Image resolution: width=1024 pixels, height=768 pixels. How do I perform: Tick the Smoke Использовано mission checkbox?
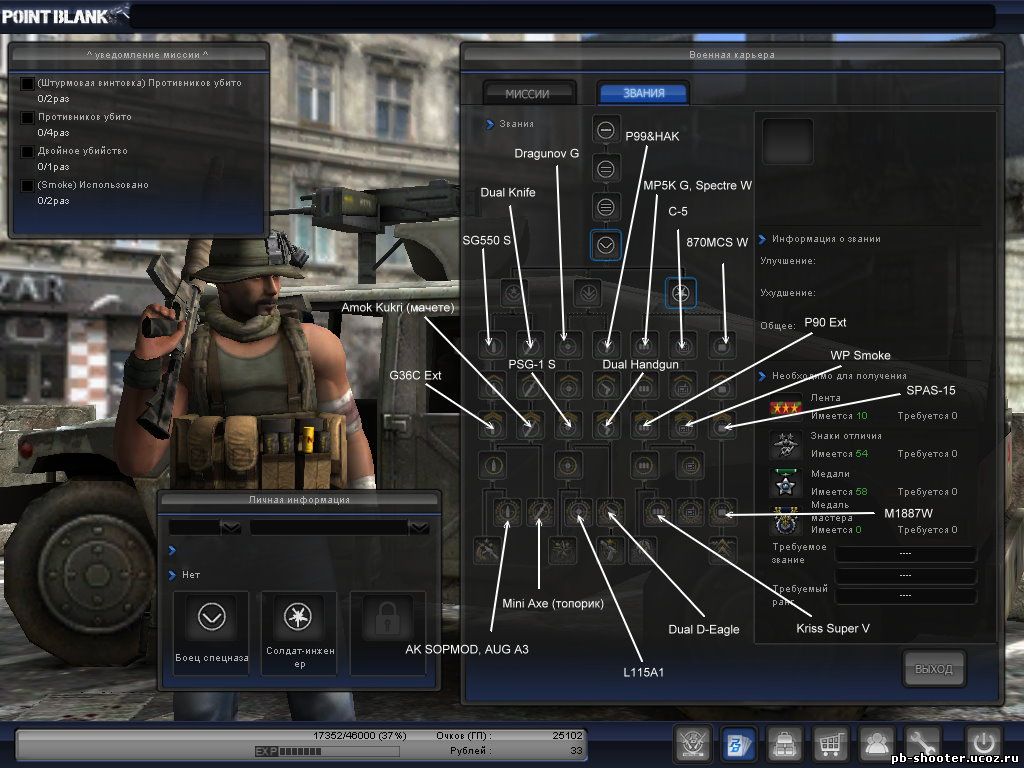pyautogui.click(x=27, y=186)
